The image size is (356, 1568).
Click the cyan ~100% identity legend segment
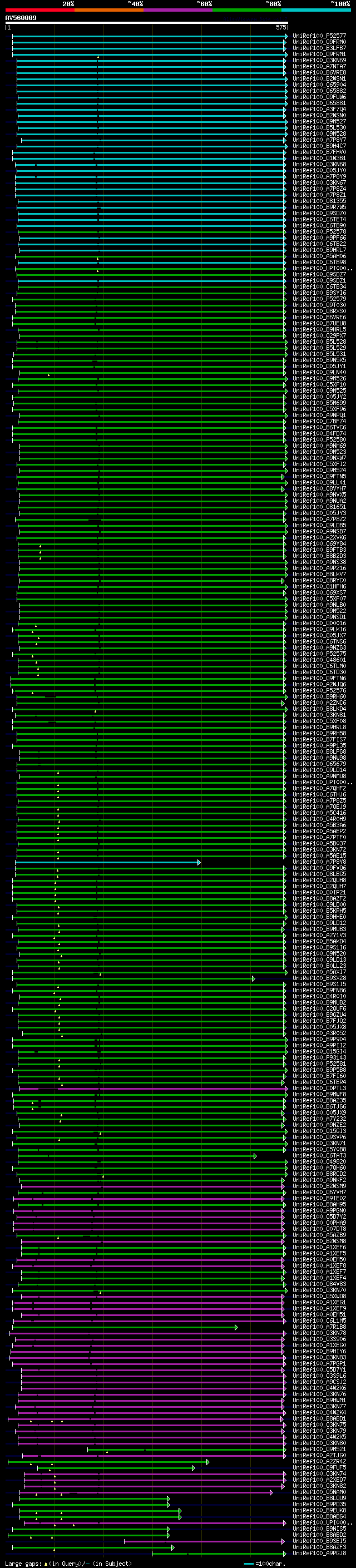[x=317, y=10]
